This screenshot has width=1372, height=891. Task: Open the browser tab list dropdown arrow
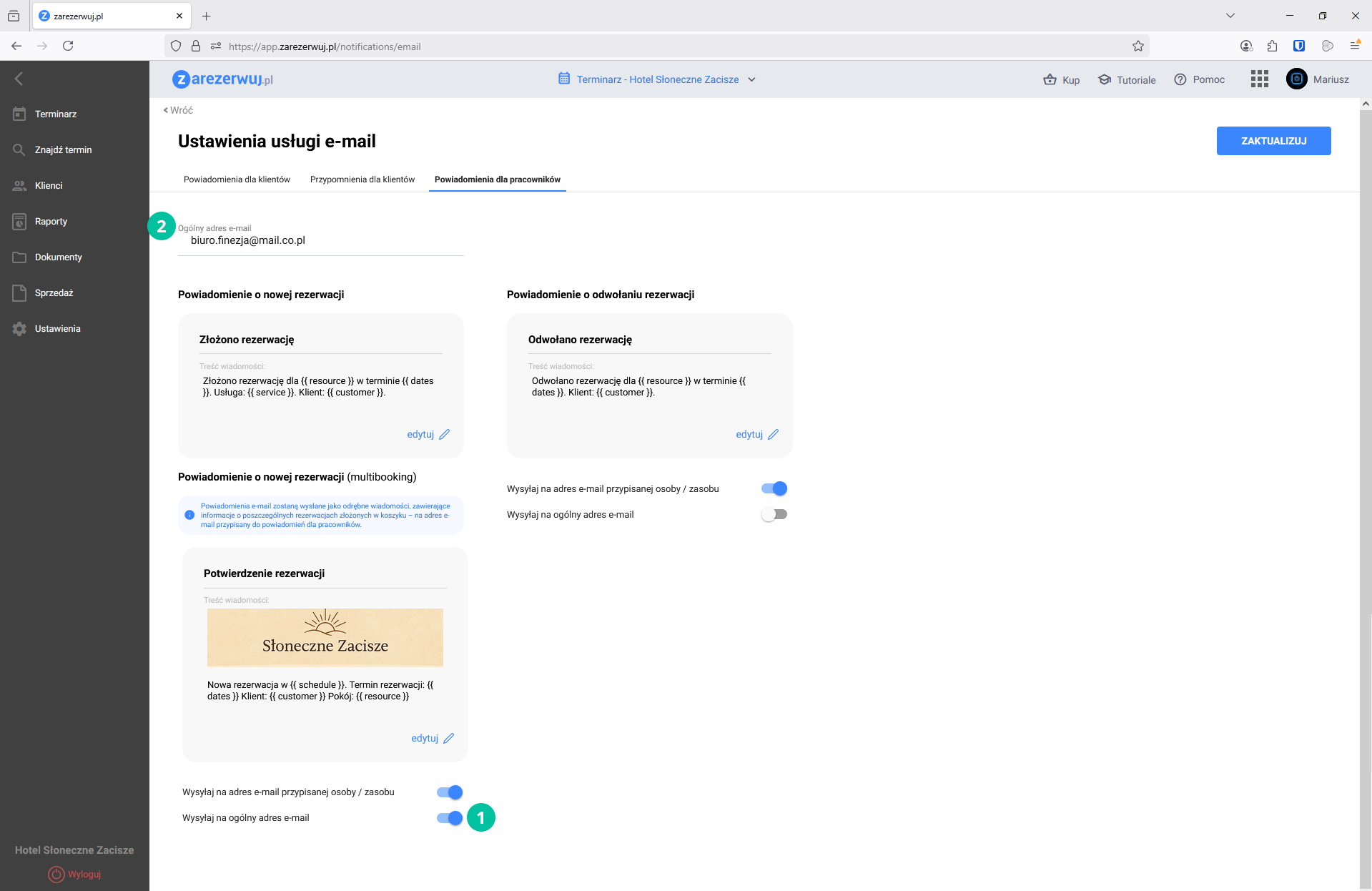click(x=1230, y=16)
